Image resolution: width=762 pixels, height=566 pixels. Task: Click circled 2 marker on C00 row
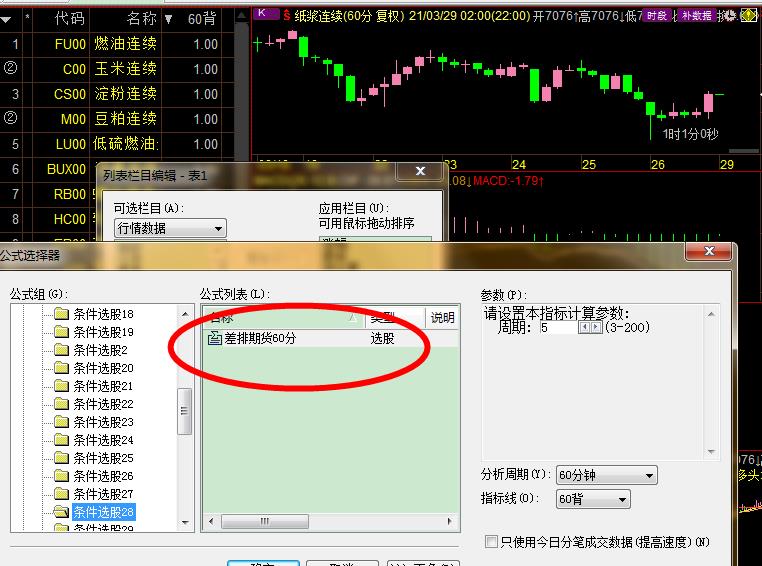[10, 67]
